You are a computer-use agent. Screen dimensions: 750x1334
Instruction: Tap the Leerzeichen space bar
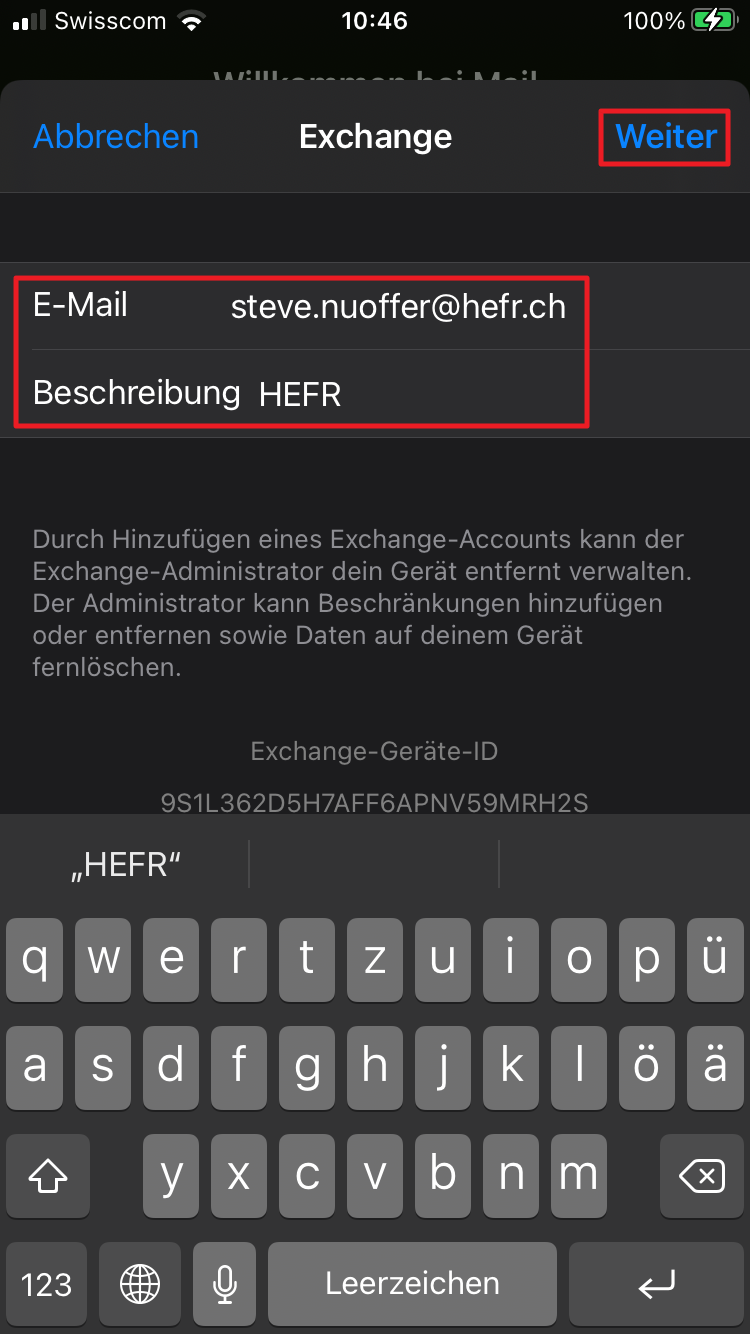412,1284
